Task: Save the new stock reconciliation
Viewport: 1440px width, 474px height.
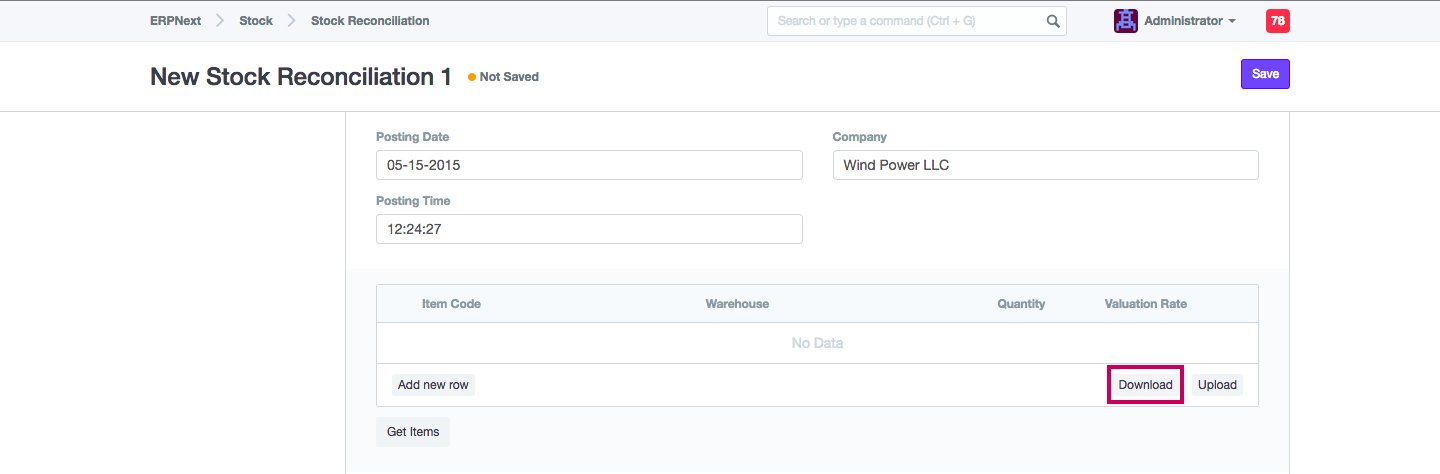Action: click(x=1265, y=74)
